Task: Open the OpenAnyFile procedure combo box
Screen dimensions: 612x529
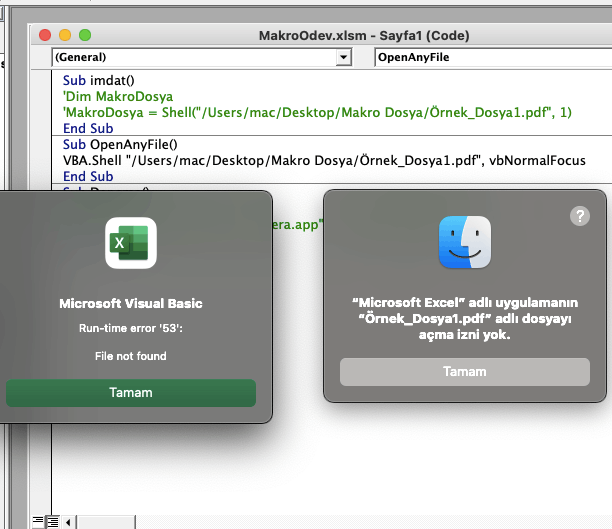Action: [x=493, y=57]
